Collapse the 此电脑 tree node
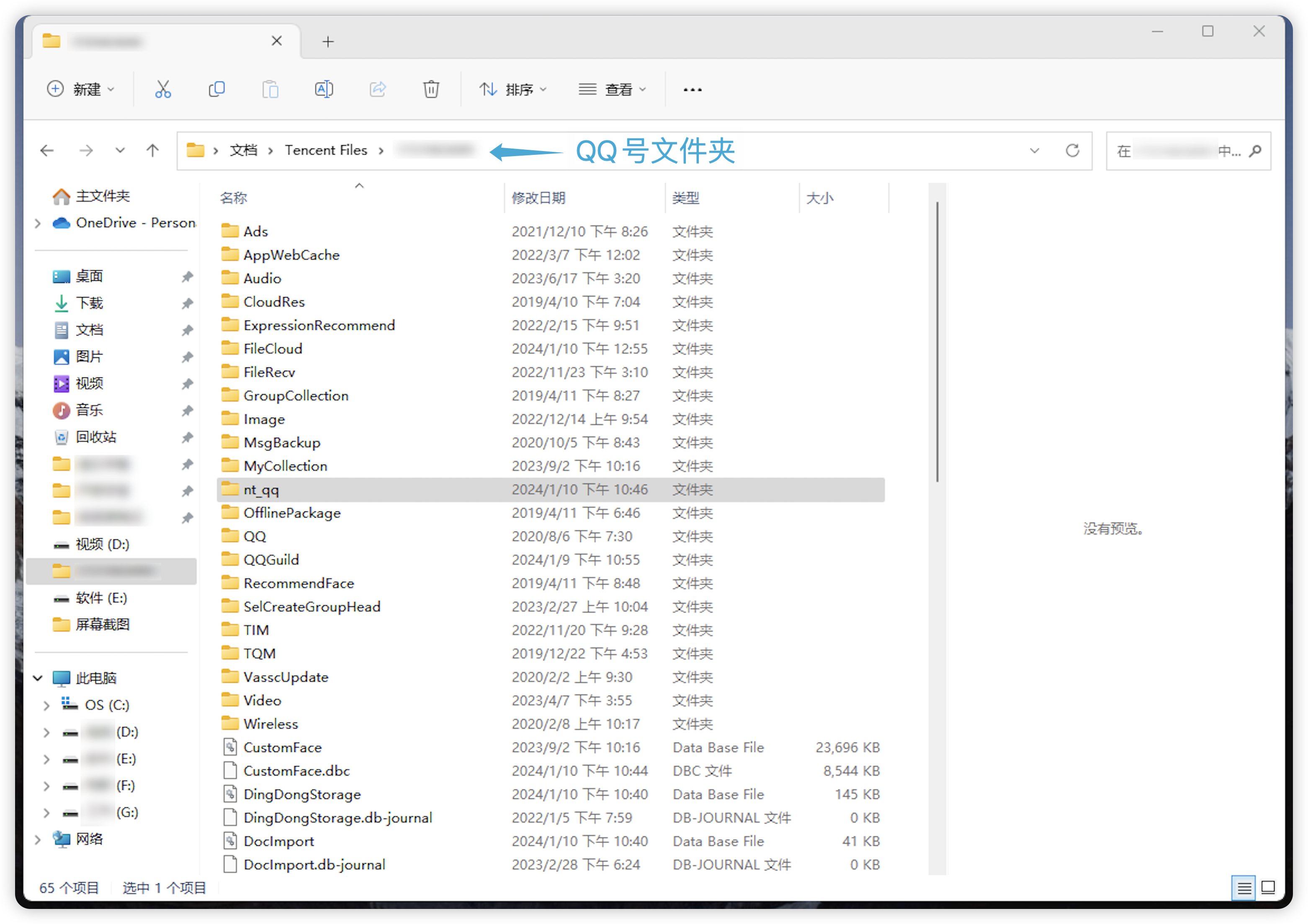Image resolution: width=1308 pixels, height=924 pixels. [x=38, y=678]
